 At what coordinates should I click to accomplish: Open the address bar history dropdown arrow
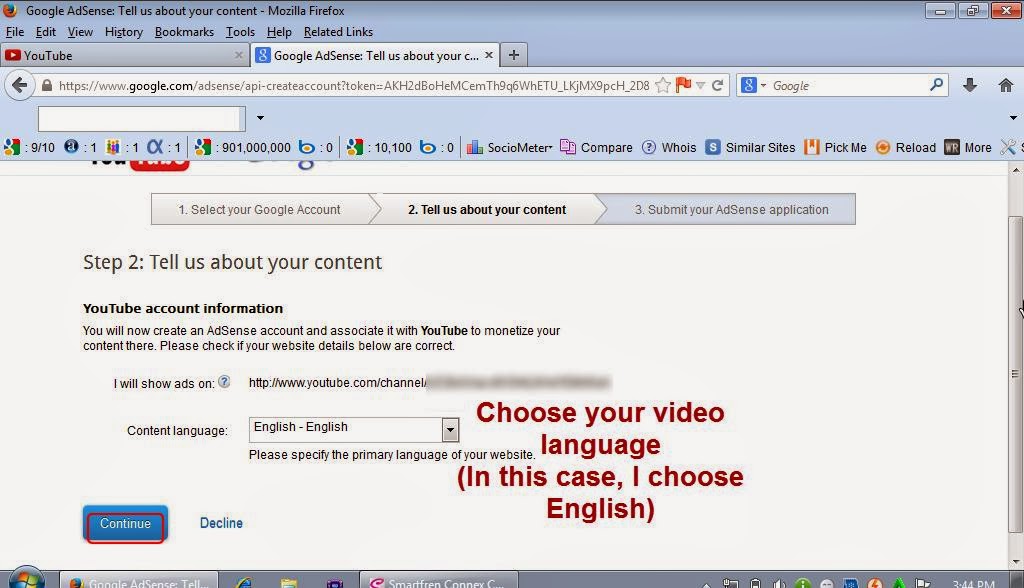[701, 86]
